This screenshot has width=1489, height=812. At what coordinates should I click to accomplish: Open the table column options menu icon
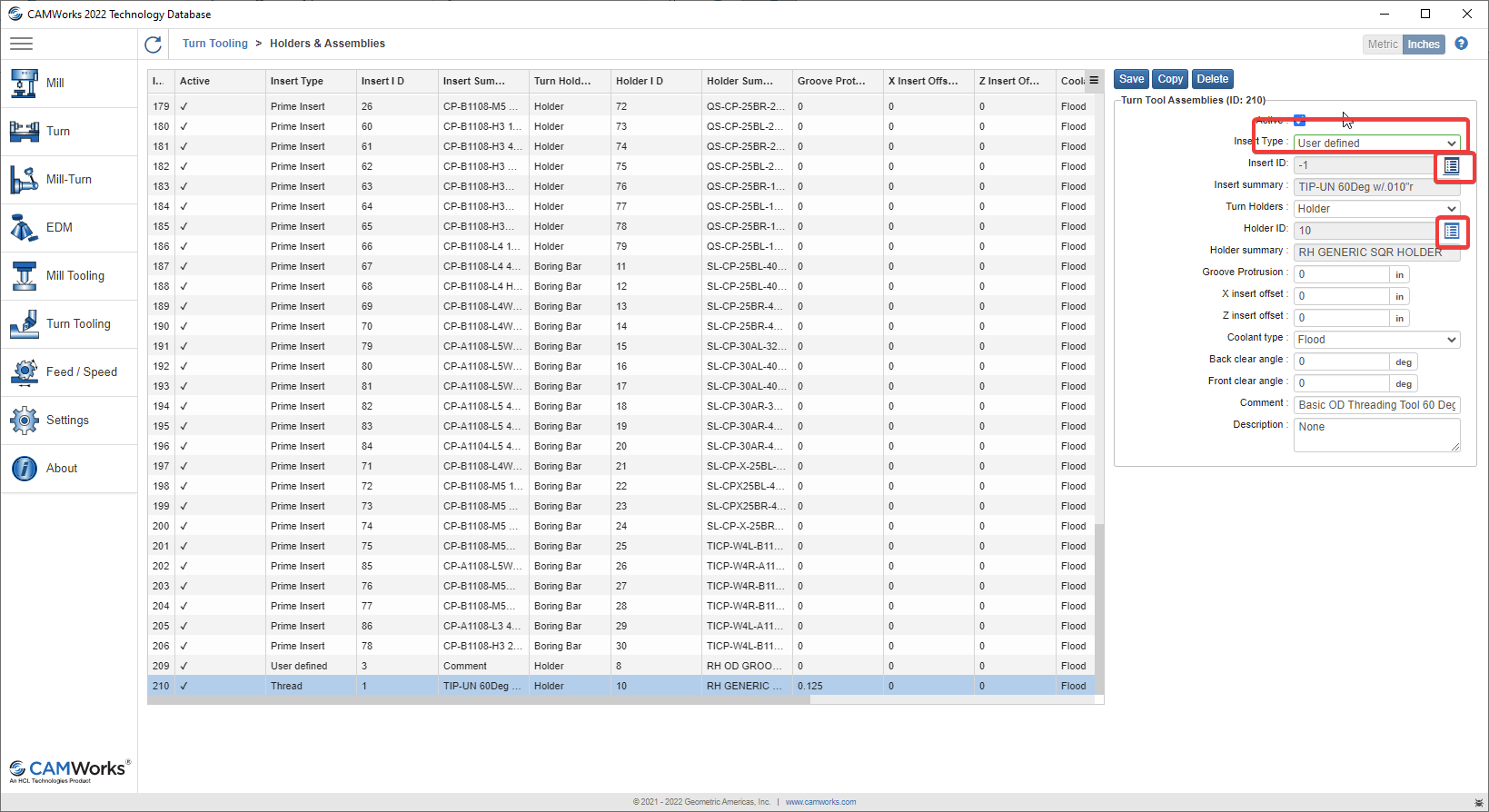[1094, 81]
